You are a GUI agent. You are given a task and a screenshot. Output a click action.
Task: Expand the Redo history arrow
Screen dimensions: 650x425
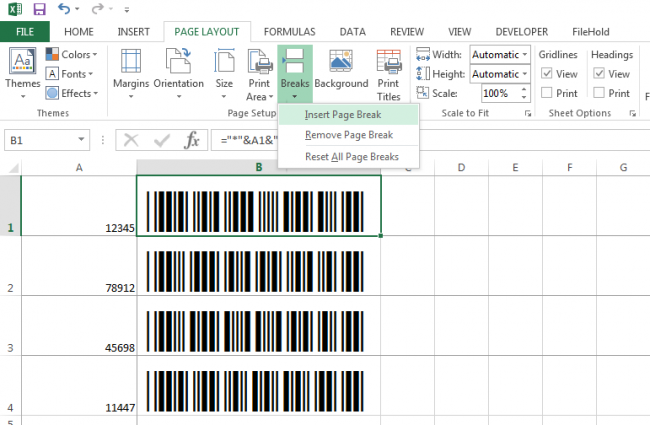pos(111,9)
